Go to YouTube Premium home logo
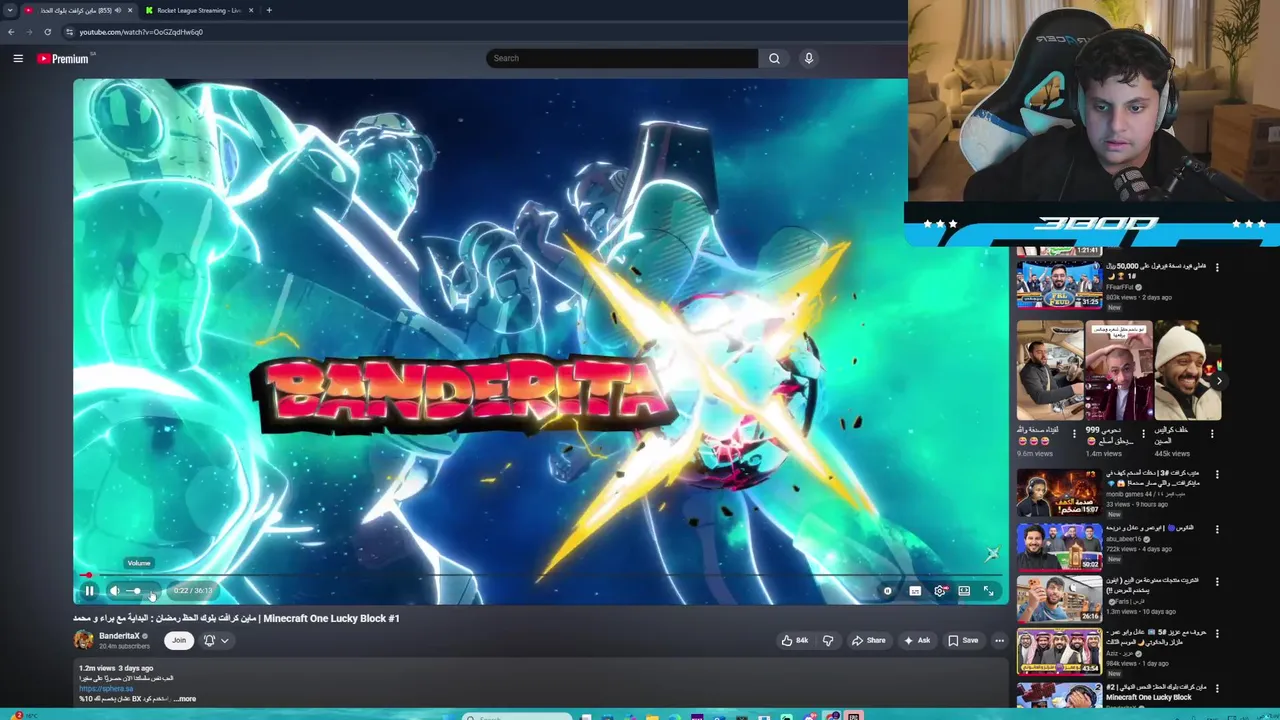The width and height of the screenshot is (1280, 720). pos(64,58)
